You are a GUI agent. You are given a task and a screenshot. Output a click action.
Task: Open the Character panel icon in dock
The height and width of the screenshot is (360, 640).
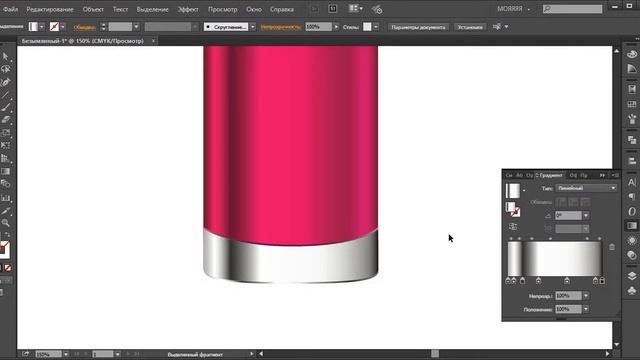click(x=632, y=182)
